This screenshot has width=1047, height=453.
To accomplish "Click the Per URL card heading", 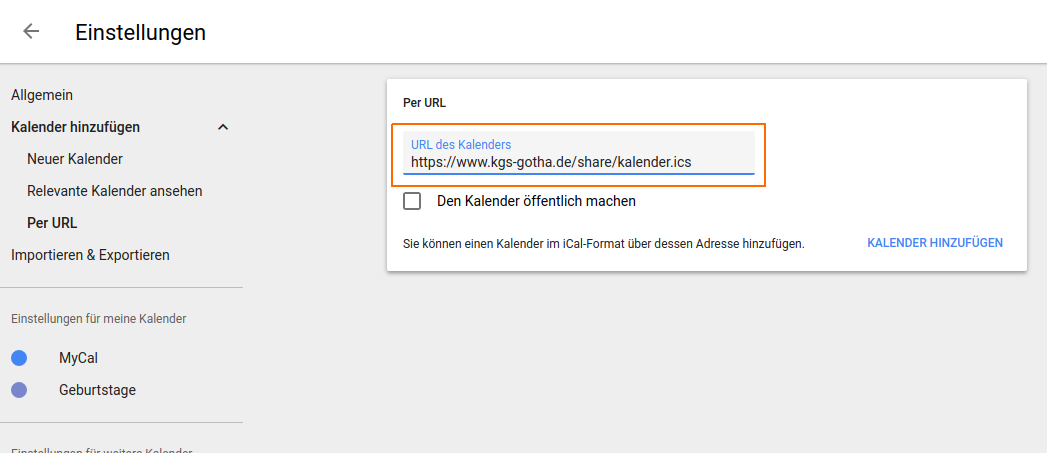I will [x=424, y=102].
